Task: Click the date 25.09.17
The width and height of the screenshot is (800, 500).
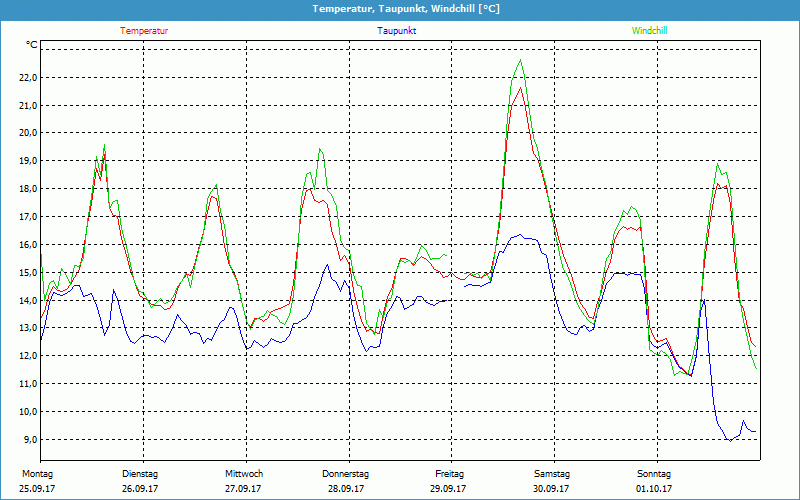Action: 37,489
